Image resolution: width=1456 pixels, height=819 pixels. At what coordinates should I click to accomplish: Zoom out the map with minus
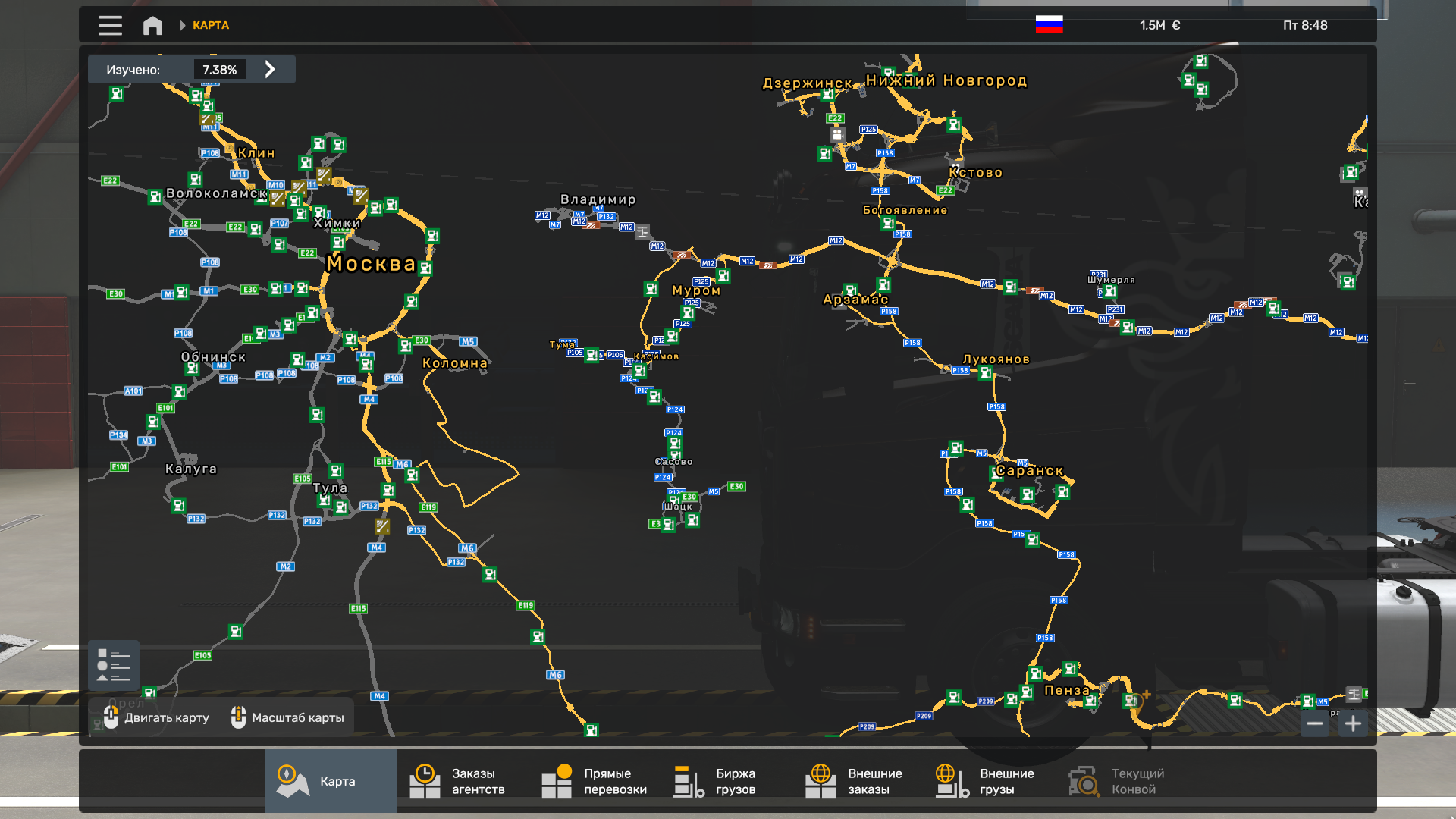[x=1315, y=723]
